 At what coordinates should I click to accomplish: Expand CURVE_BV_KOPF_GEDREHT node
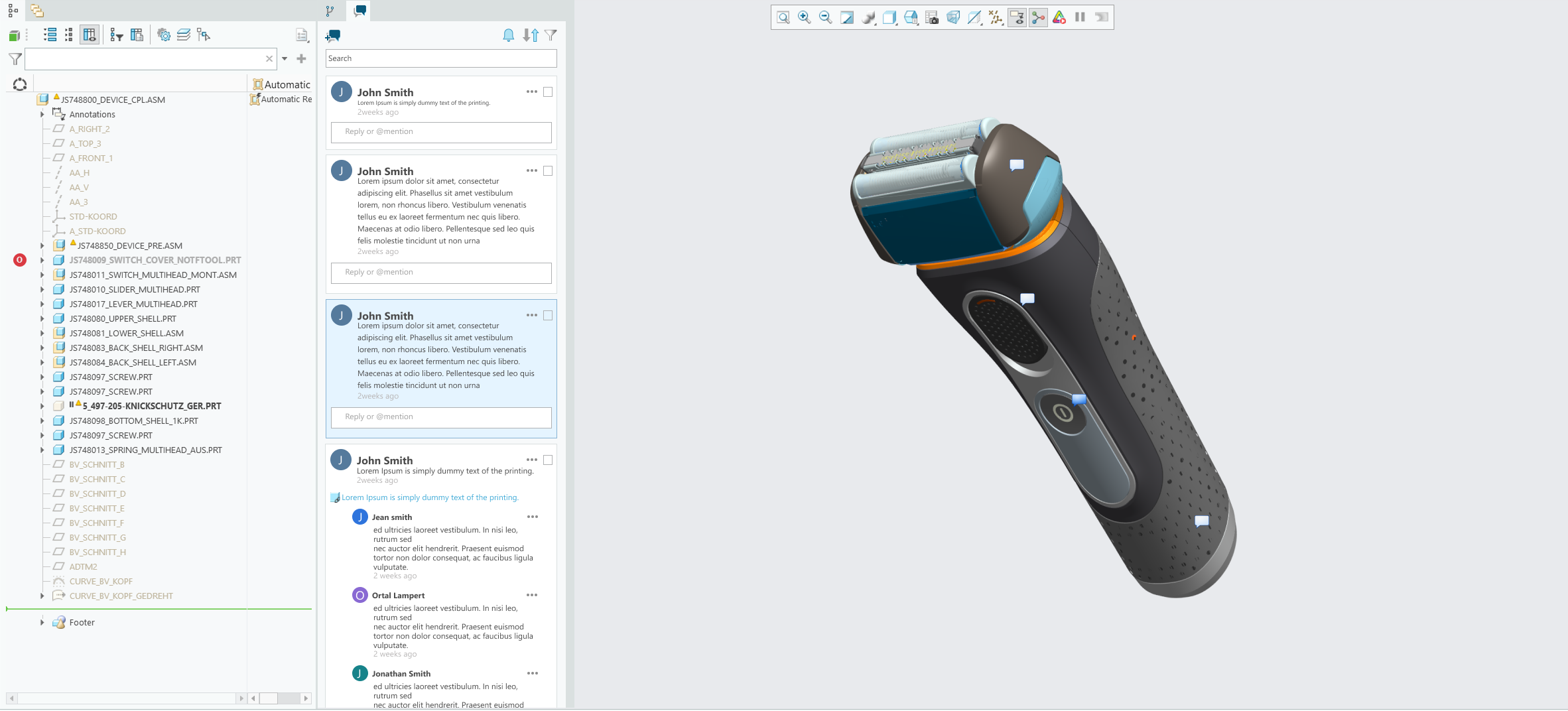click(x=42, y=596)
